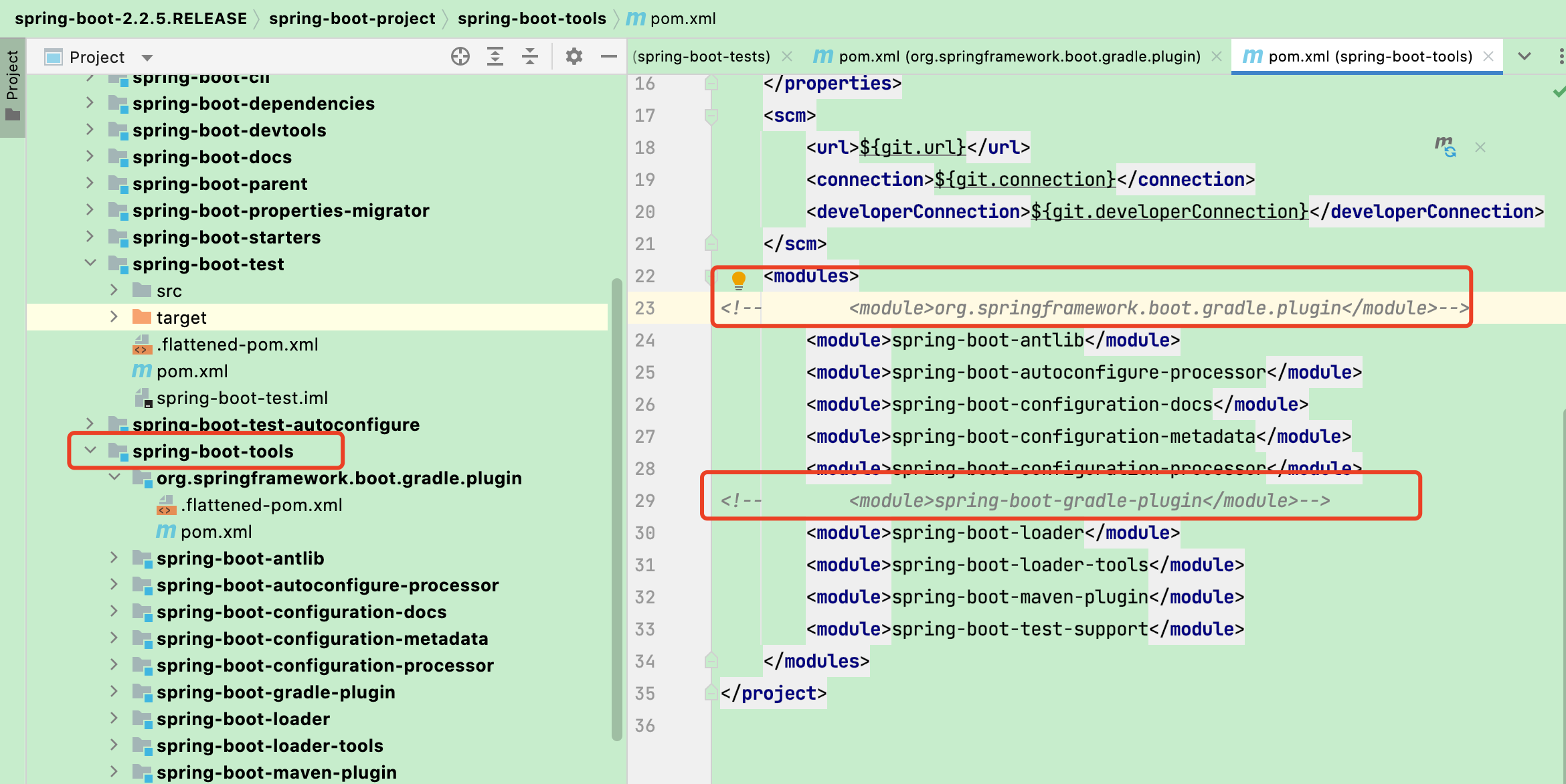
Task: Toggle the fold marker at the scm line
Action: tap(711, 116)
